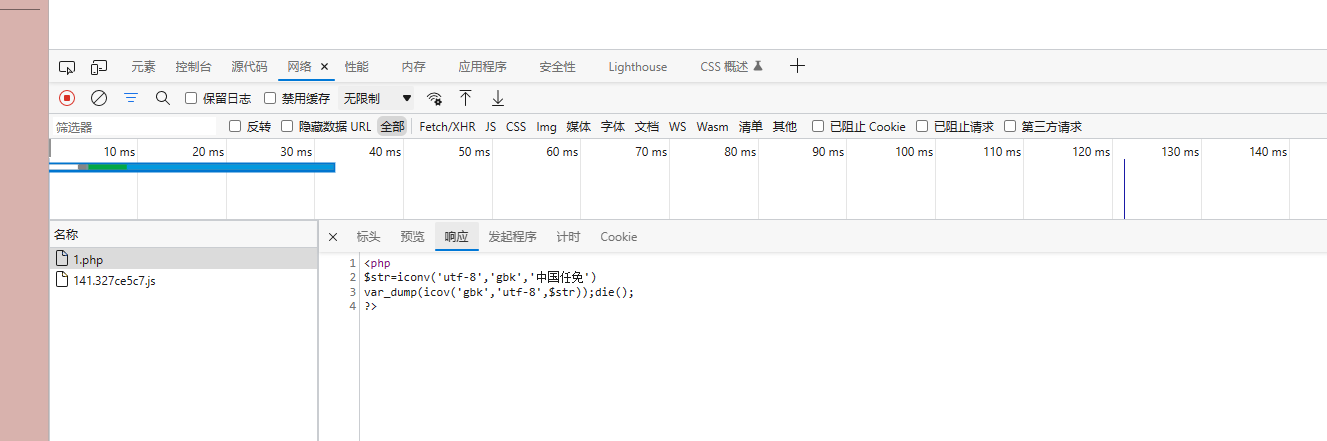Stop recording the network log
1327x441 pixels.
67,98
